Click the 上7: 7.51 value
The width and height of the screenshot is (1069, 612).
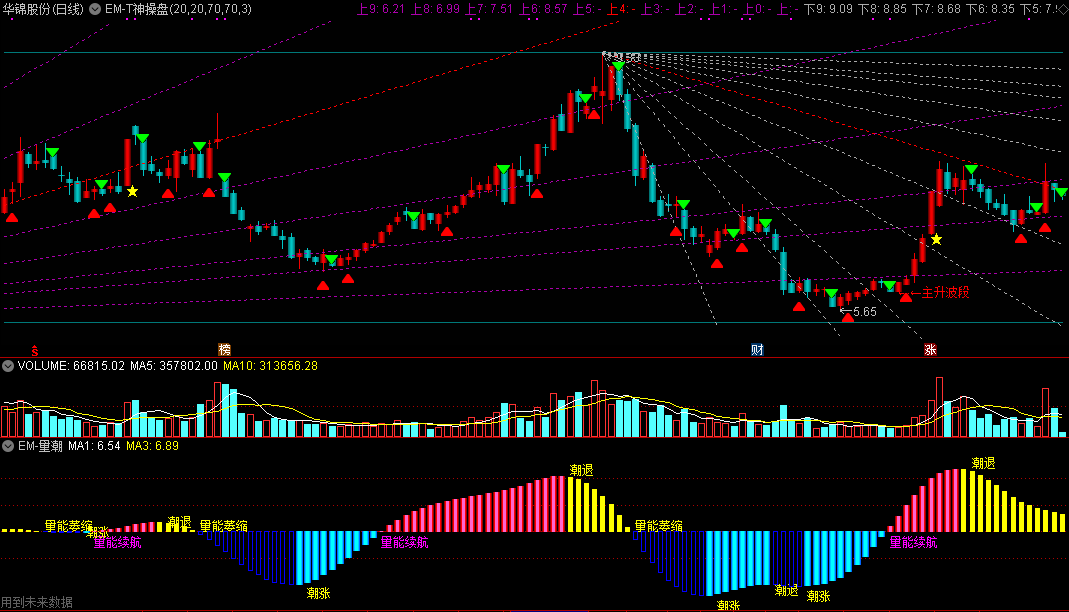coord(489,10)
